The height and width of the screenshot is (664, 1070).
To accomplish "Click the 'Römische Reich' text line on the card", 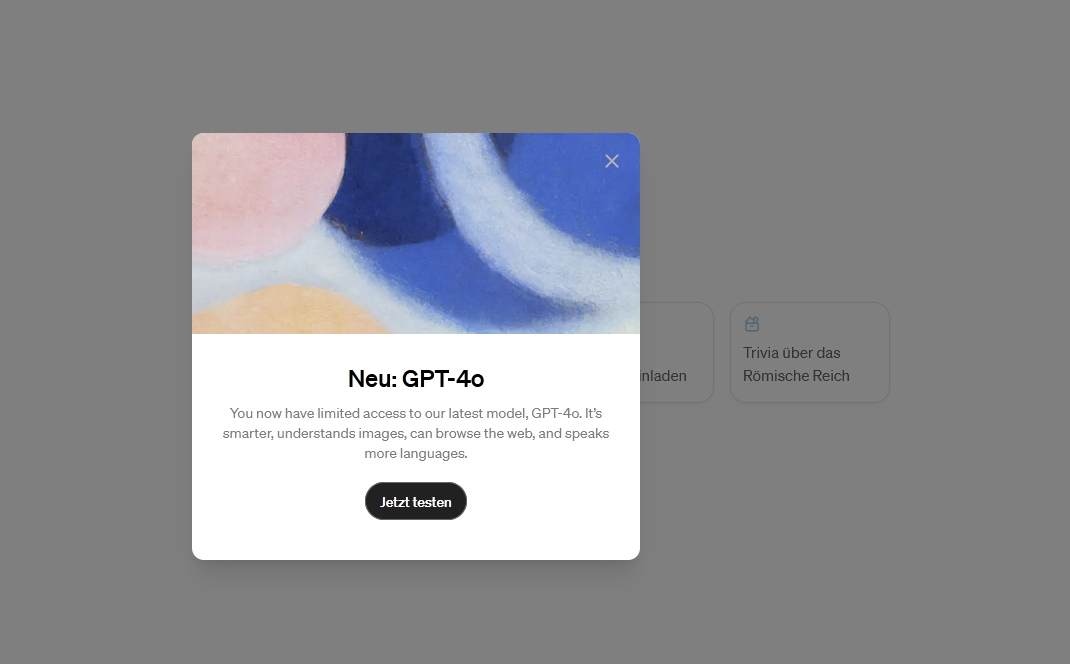I will click(x=796, y=376).
